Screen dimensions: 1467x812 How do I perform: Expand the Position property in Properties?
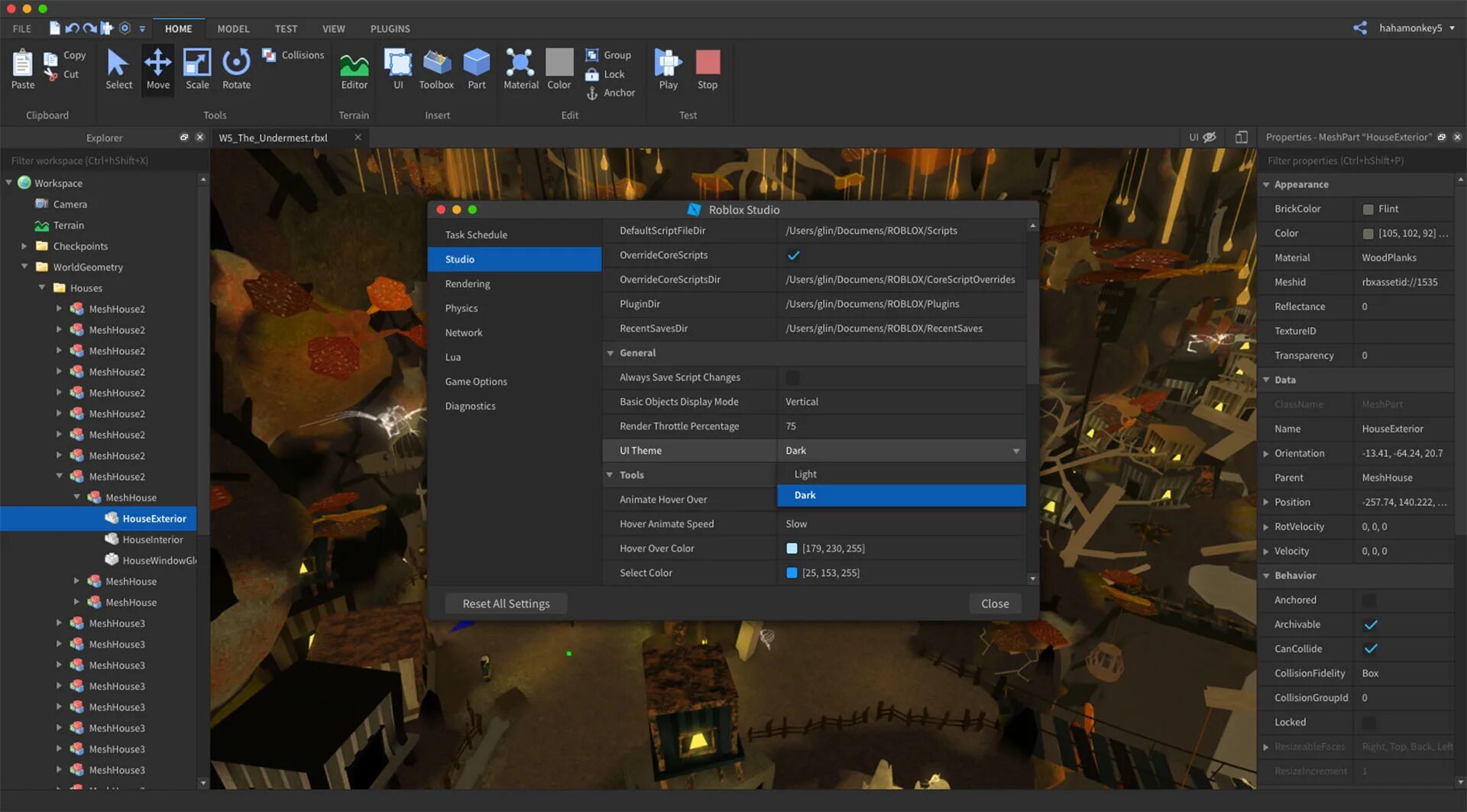coord(1268,502)
